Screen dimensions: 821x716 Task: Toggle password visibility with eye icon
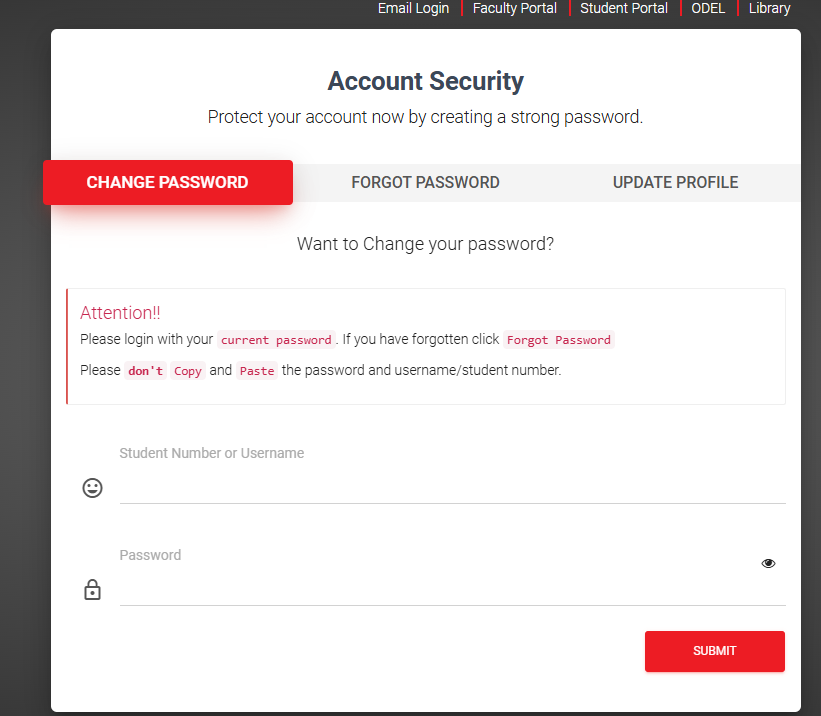[768, 563]
